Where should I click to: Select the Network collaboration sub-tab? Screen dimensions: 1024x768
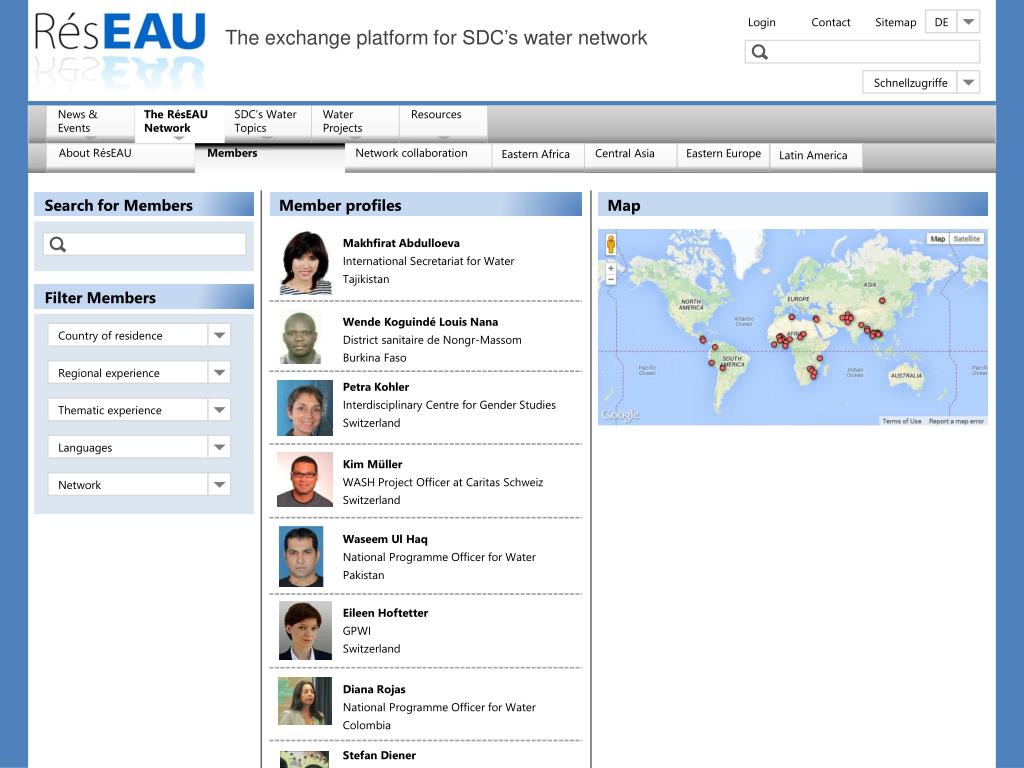tap(411, 154)
